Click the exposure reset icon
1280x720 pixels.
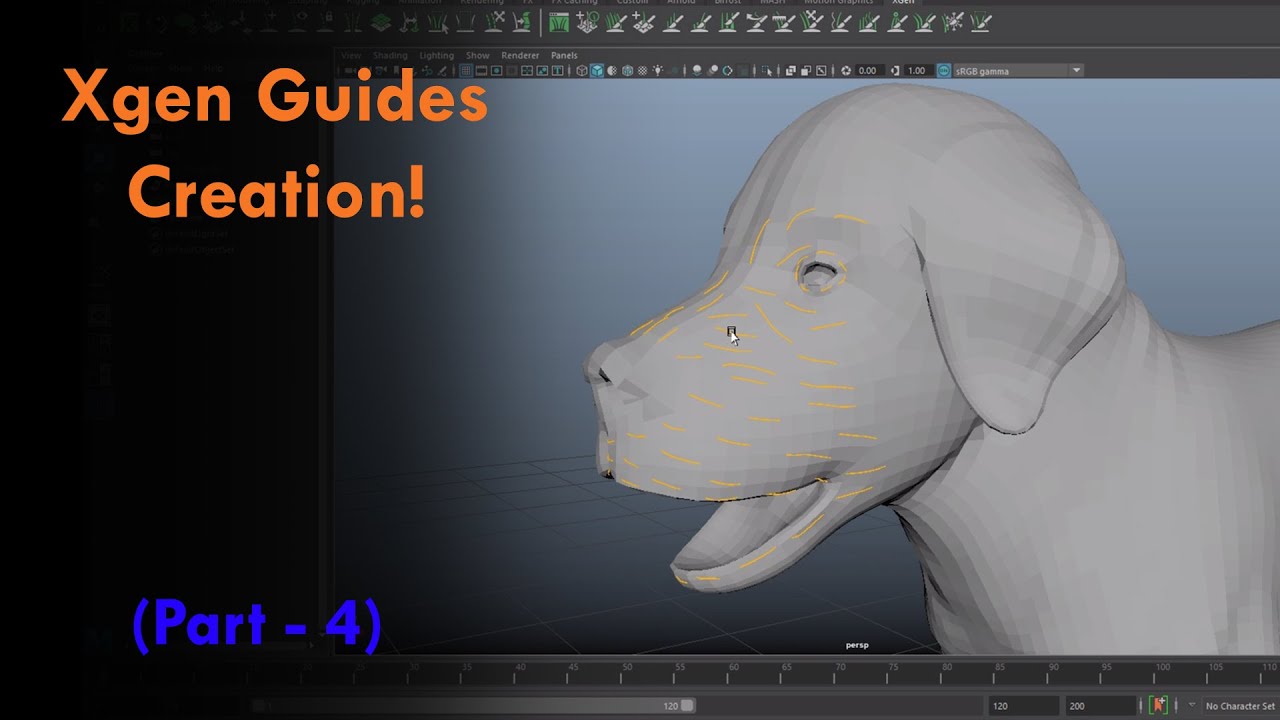tap(846, 71)
